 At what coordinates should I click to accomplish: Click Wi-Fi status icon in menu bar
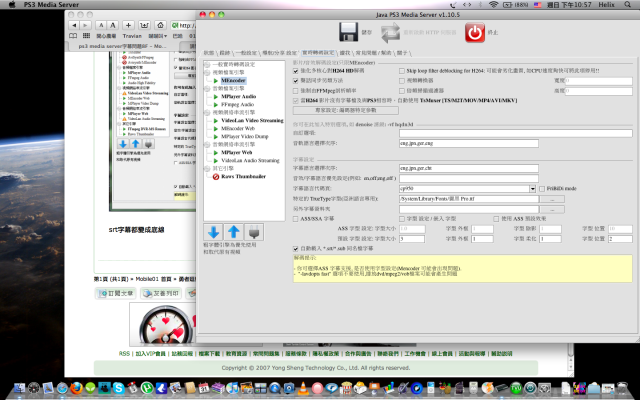tap(493, 4)
